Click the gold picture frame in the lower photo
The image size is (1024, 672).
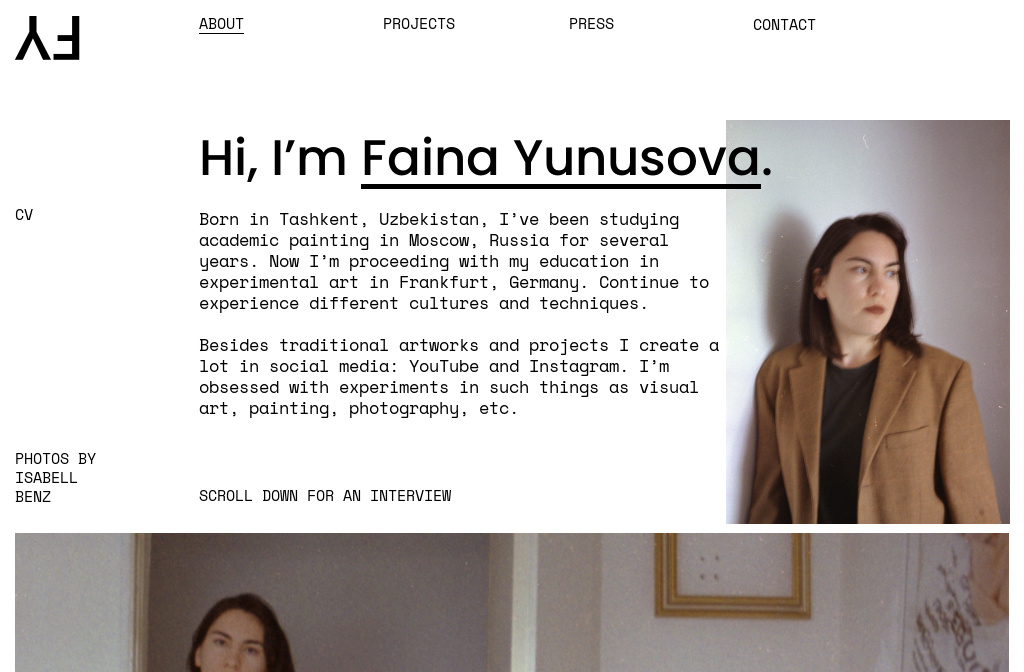[732, 574]
